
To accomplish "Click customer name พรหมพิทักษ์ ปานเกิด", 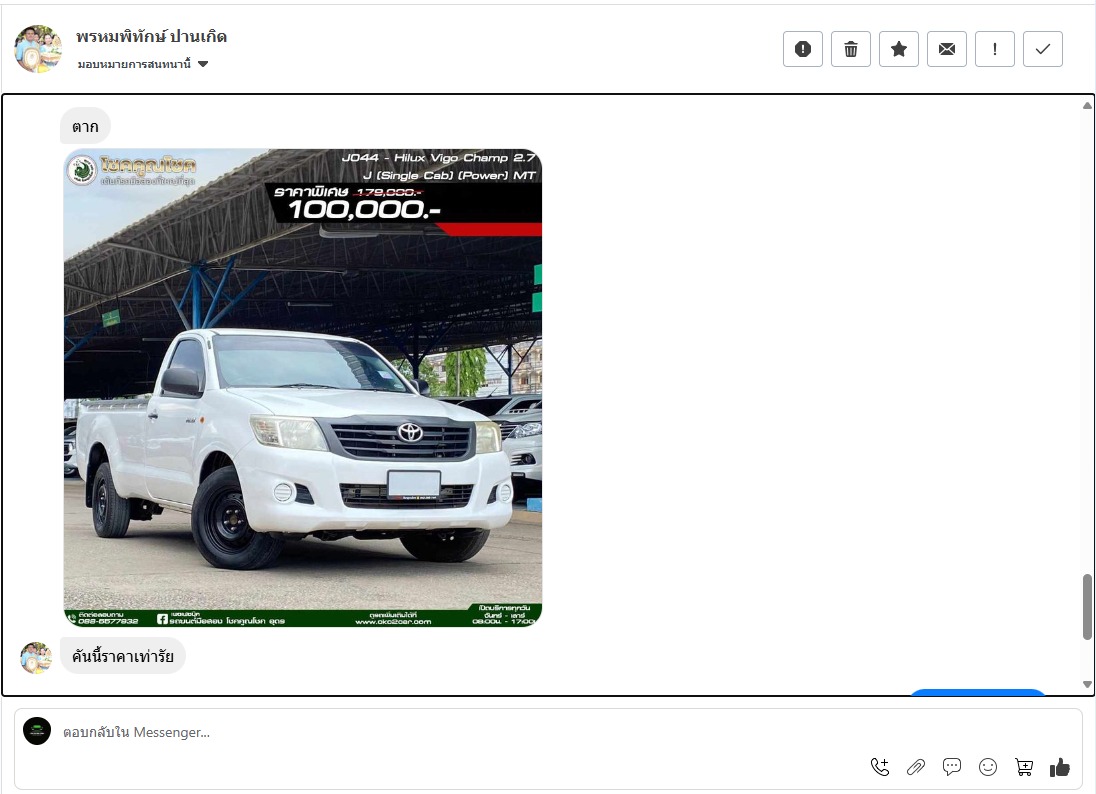I will 151,37.
